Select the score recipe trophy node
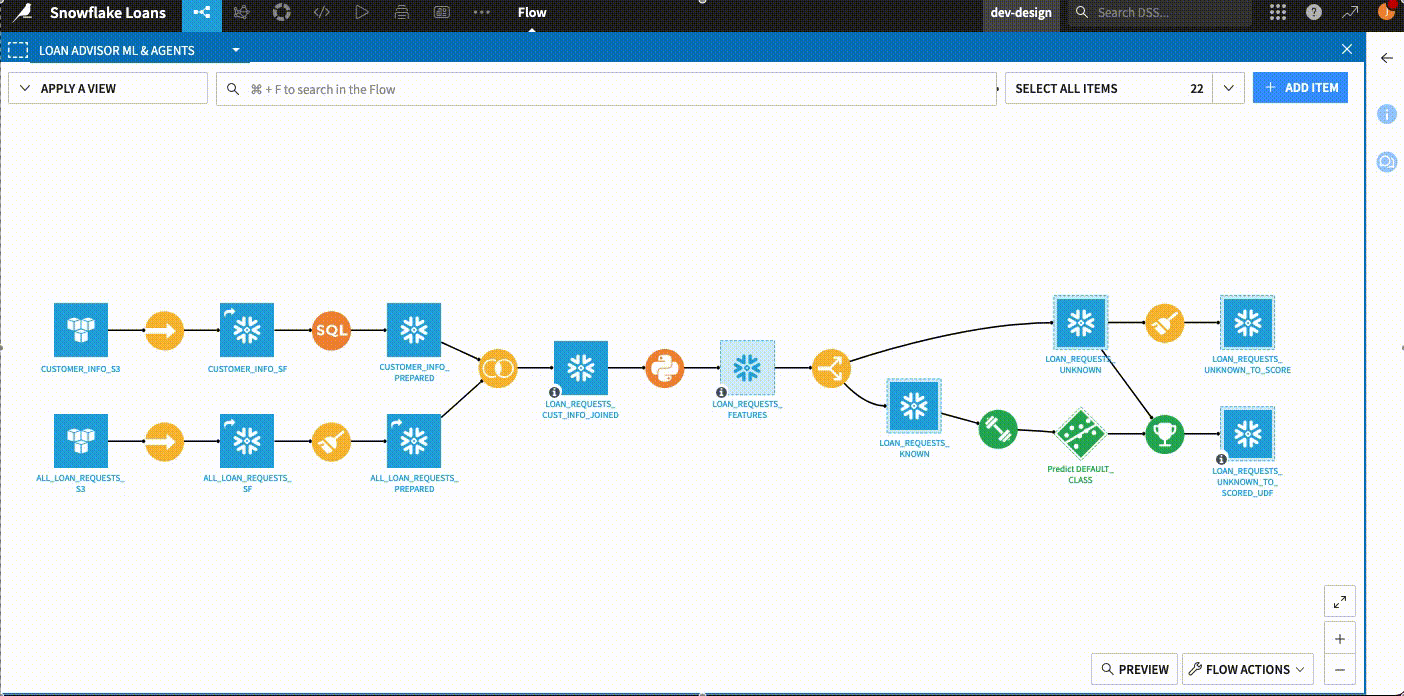 (x=1165, y=434)
